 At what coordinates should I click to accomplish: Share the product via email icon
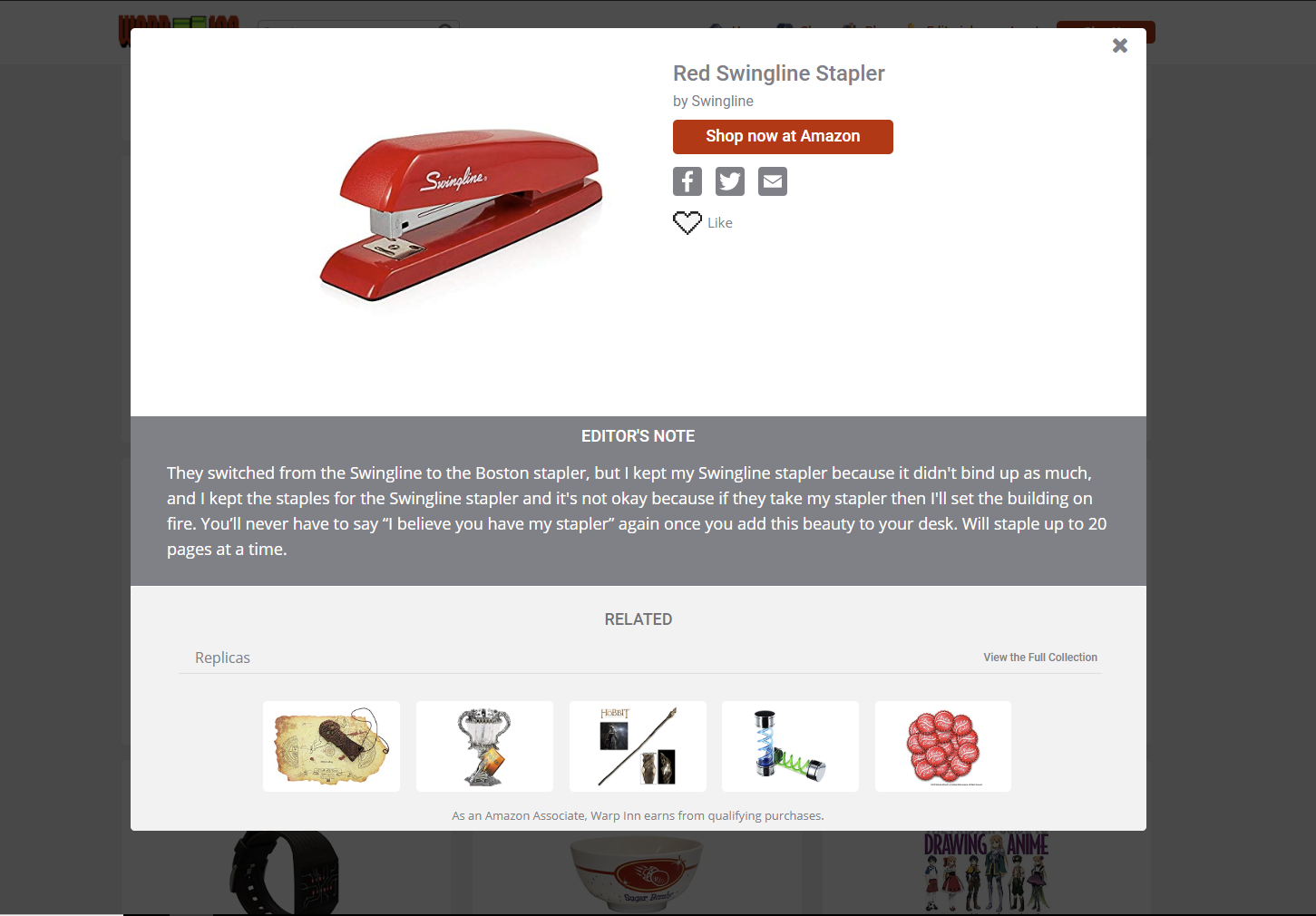[773, 181]
